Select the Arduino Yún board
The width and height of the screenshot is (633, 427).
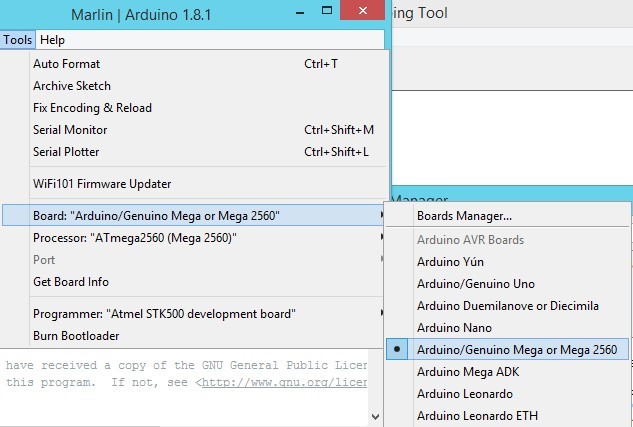coord(507,262)
